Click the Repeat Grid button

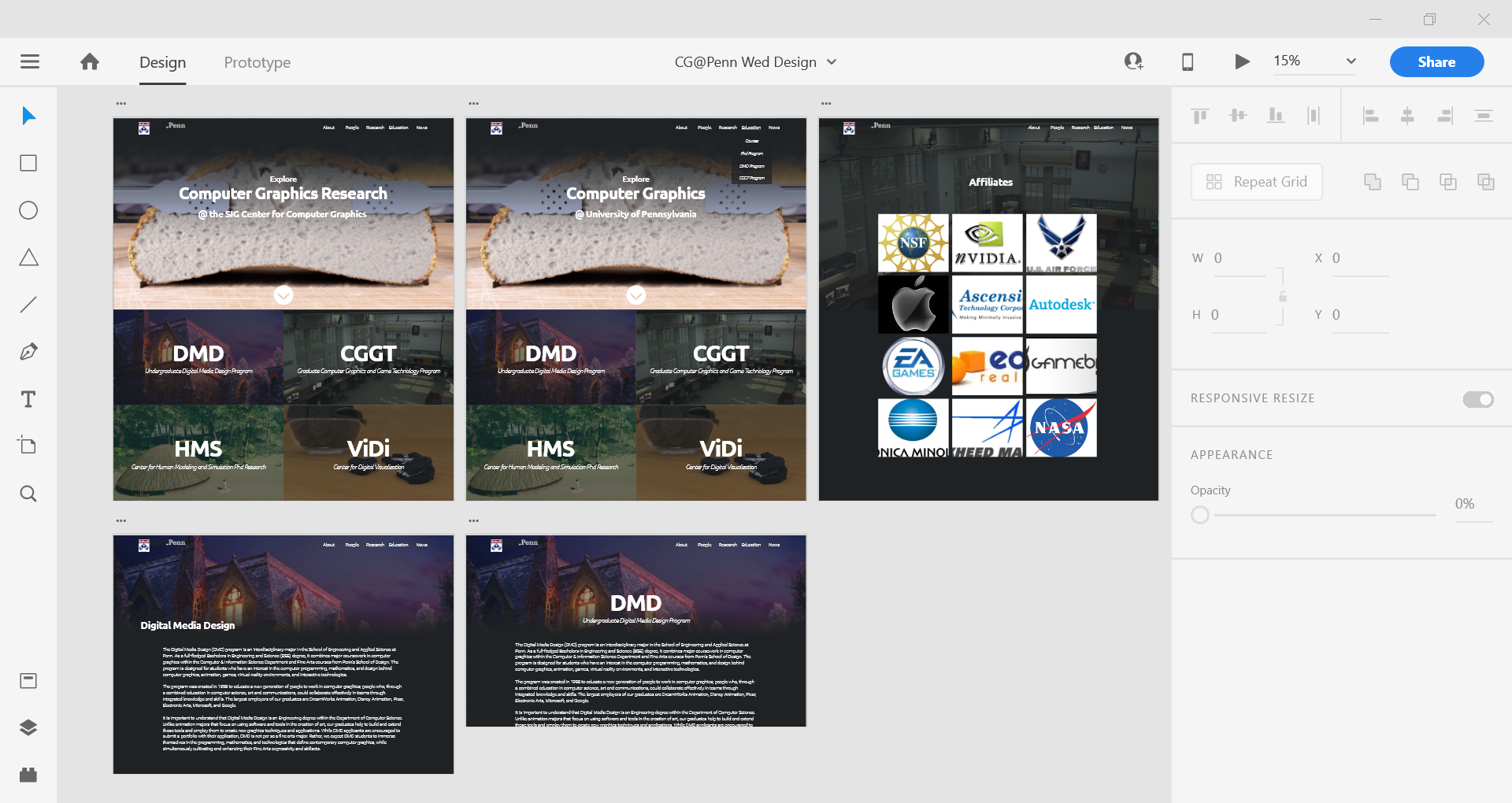pyautogui.click(x=1257, y=182)
